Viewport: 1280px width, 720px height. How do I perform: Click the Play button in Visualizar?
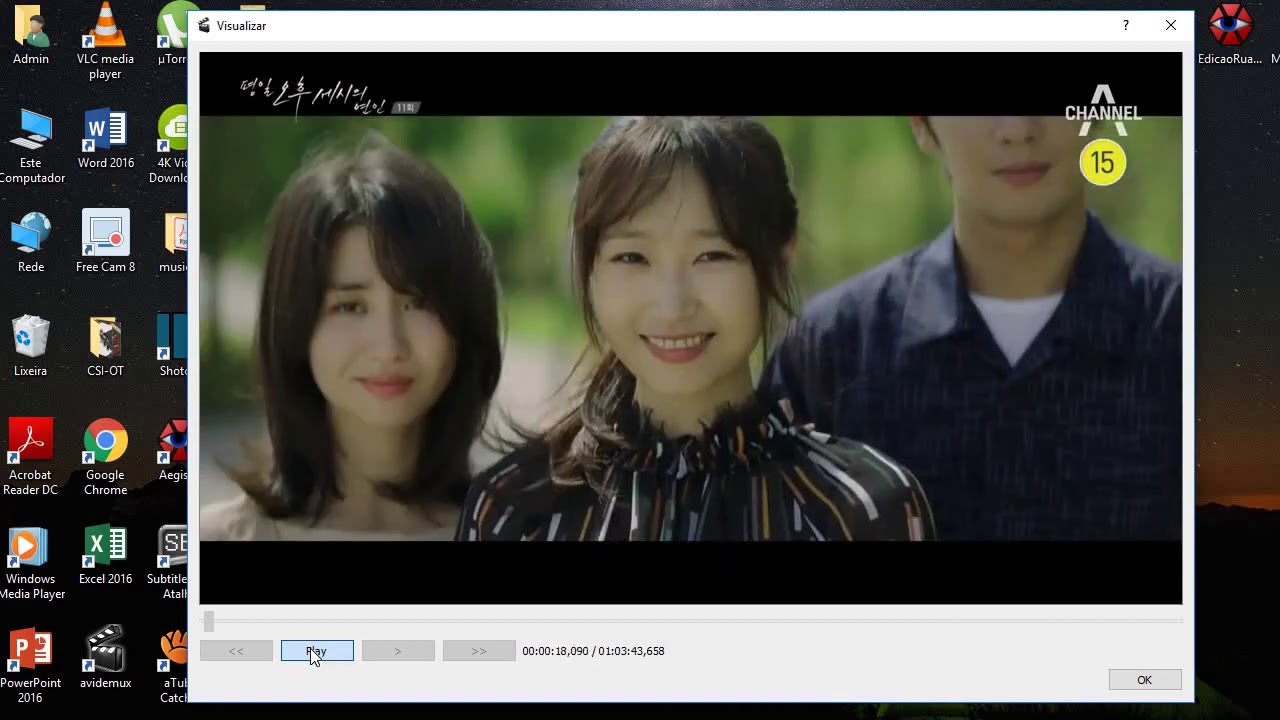[317, 651]
